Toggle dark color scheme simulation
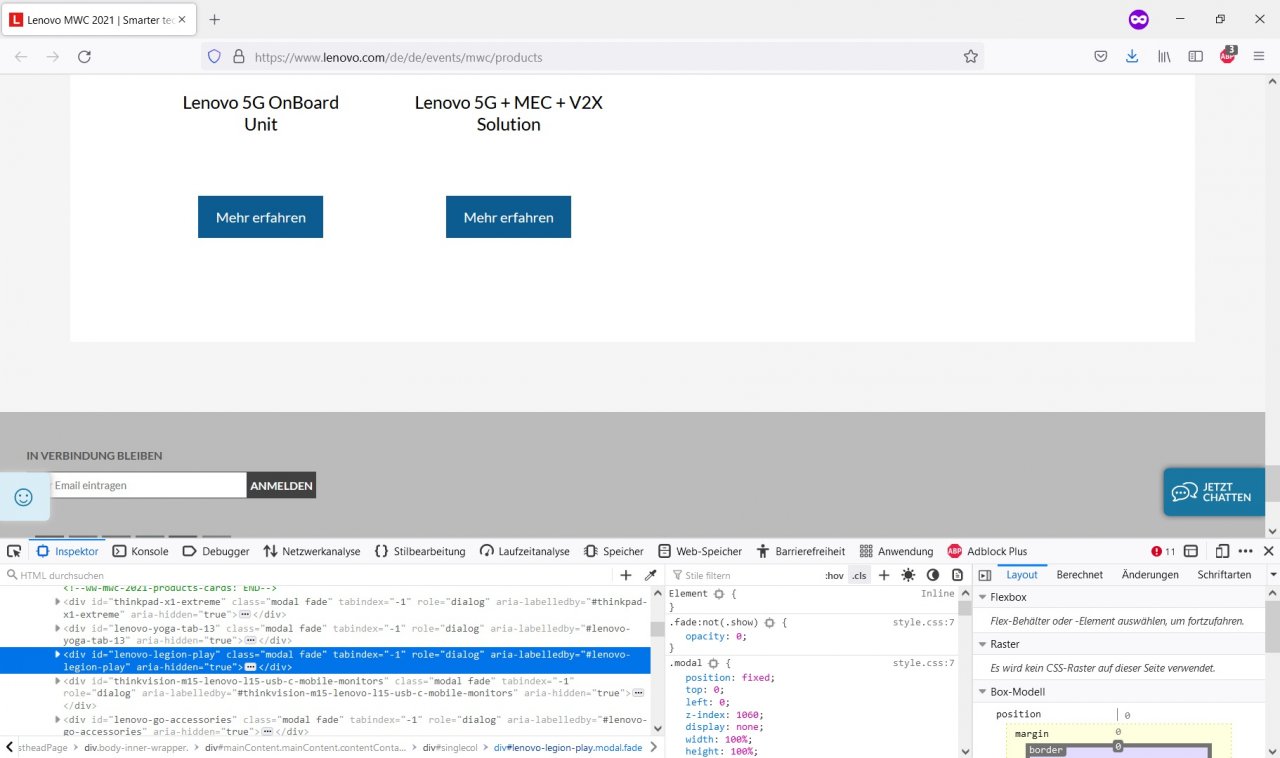1280x758 pixels. click(933, 575)
